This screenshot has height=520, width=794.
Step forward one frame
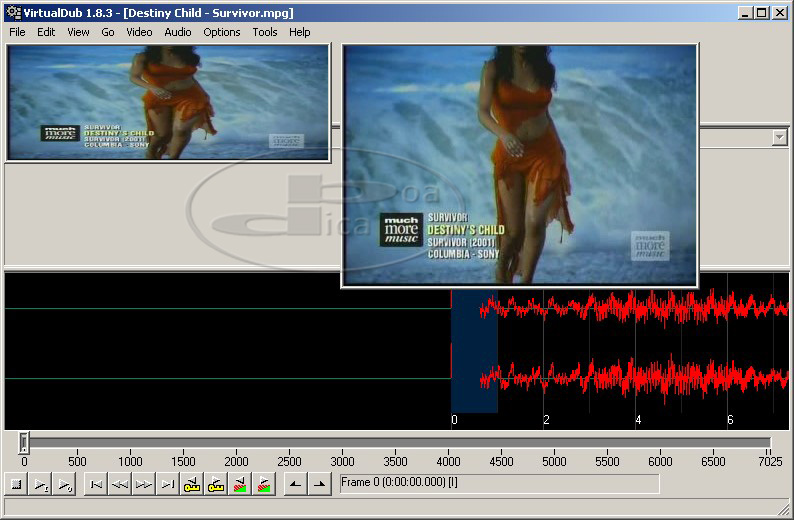pos(144,485)
